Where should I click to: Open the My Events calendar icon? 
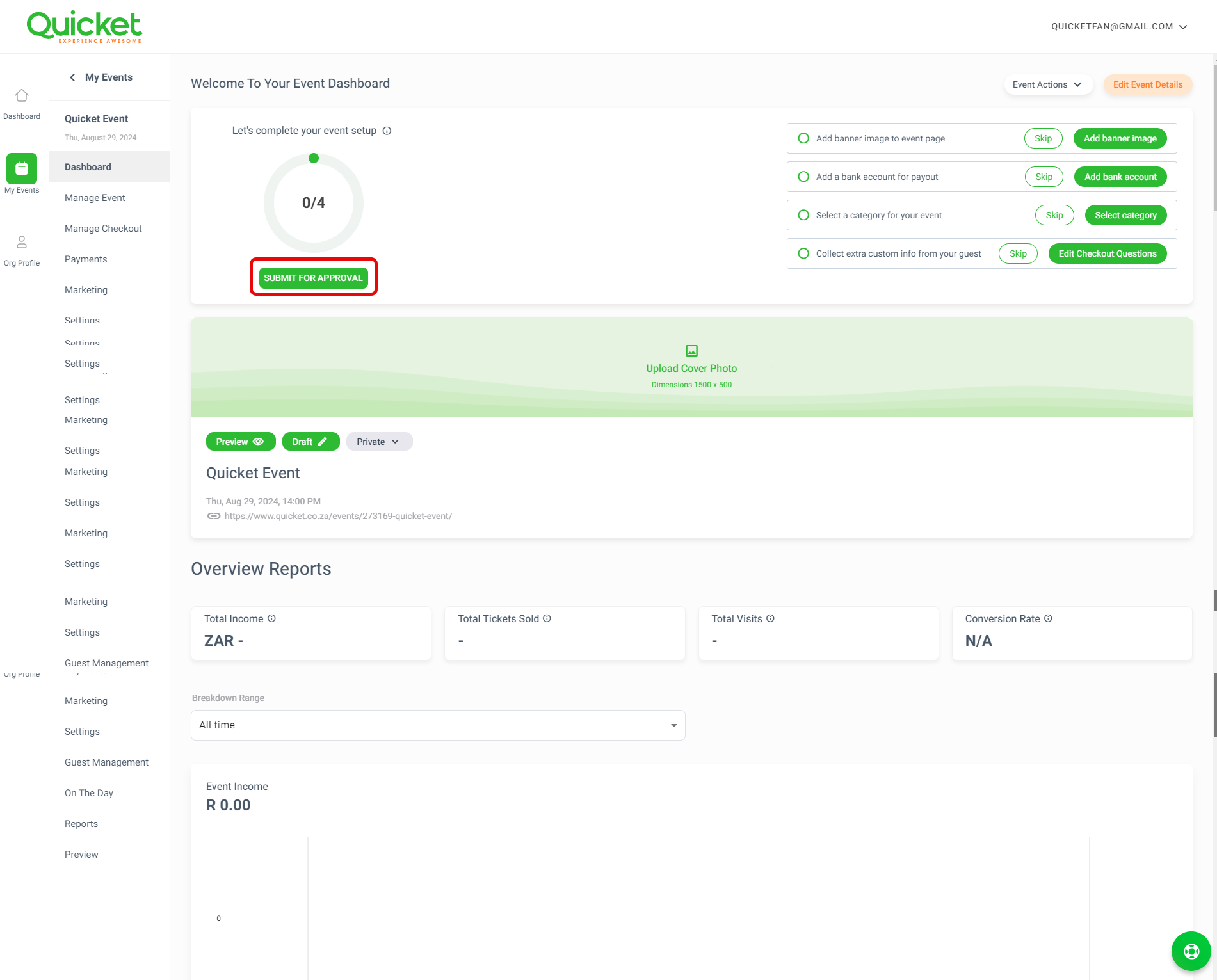22,168
